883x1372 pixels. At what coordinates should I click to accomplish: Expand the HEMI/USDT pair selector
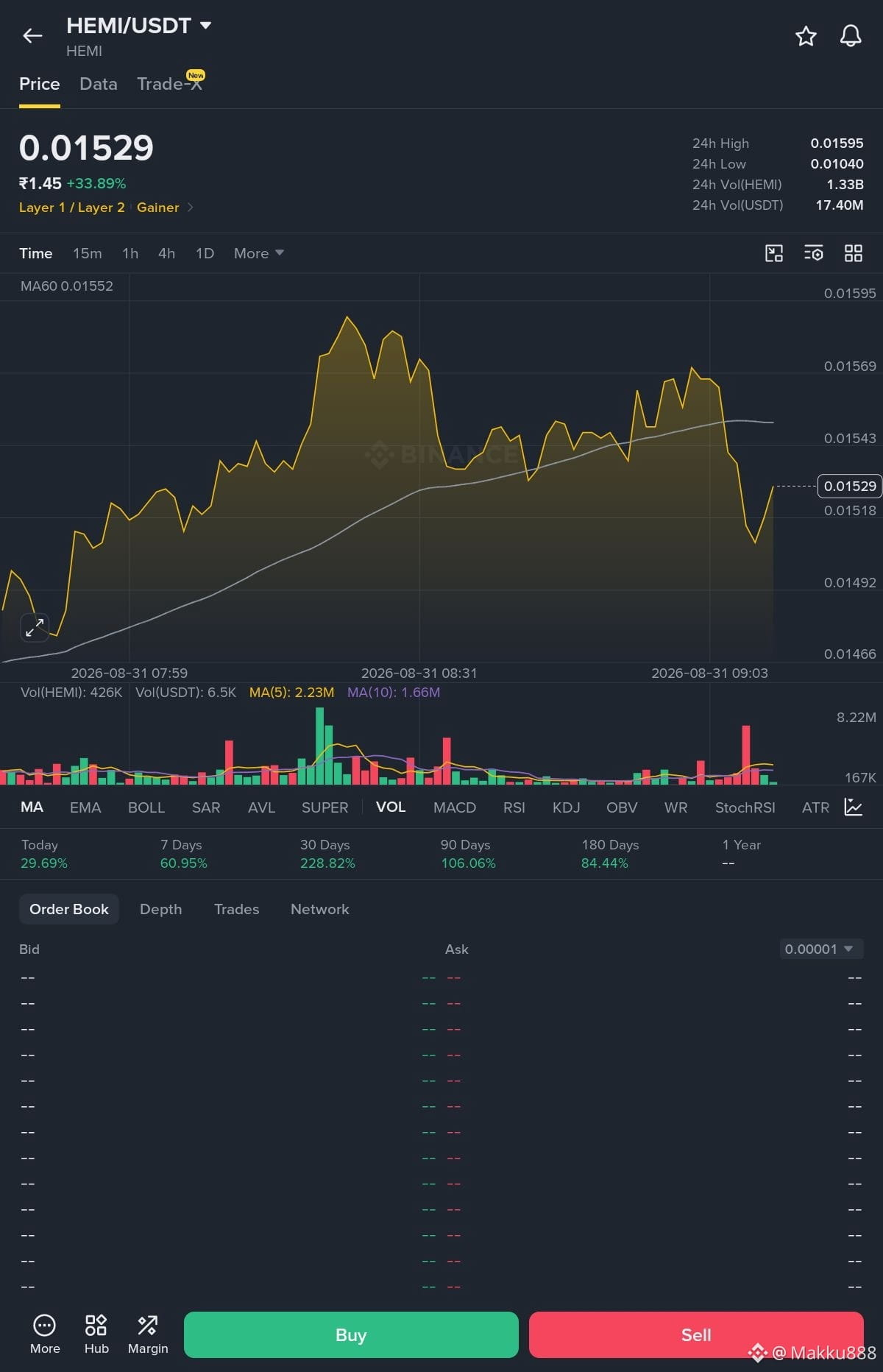tap(206, 25)
